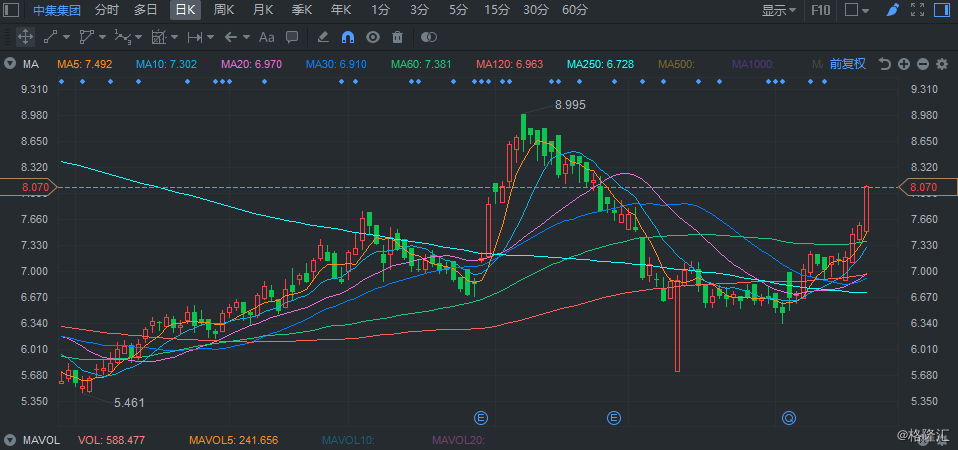Toggle the right sidebar panel
The image size is (958, 450).
point(941,10)
